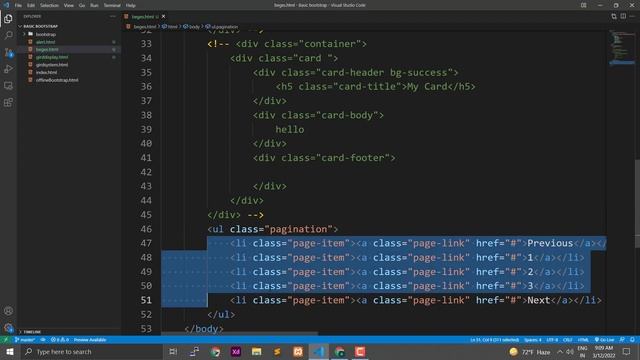Open griddisplay.html in Explorer

52,57
